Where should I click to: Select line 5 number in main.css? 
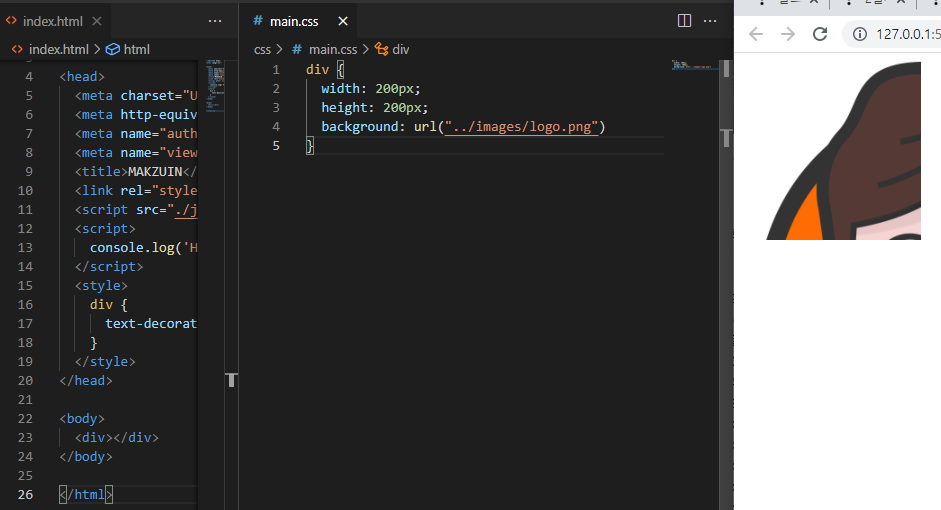pyautogui.click(x=276, y=146)
